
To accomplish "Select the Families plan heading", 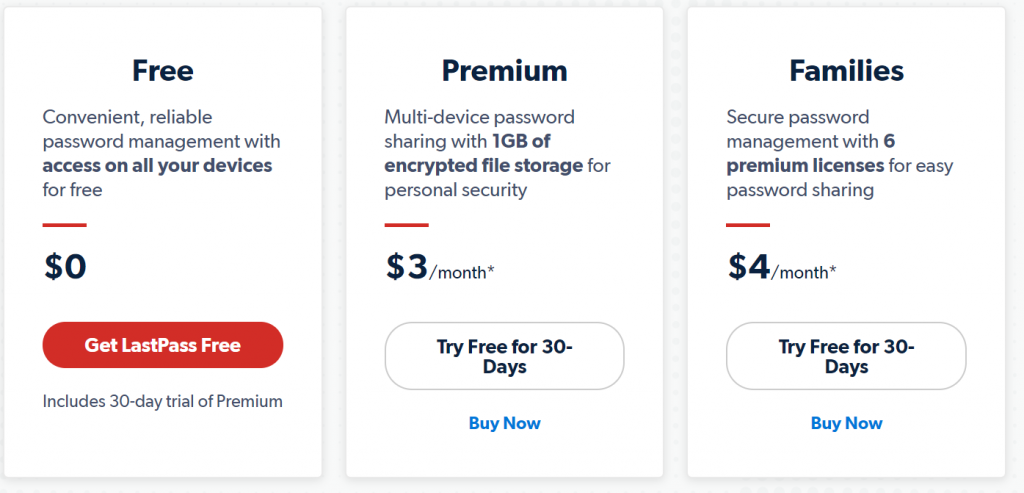I will [846, 71].
